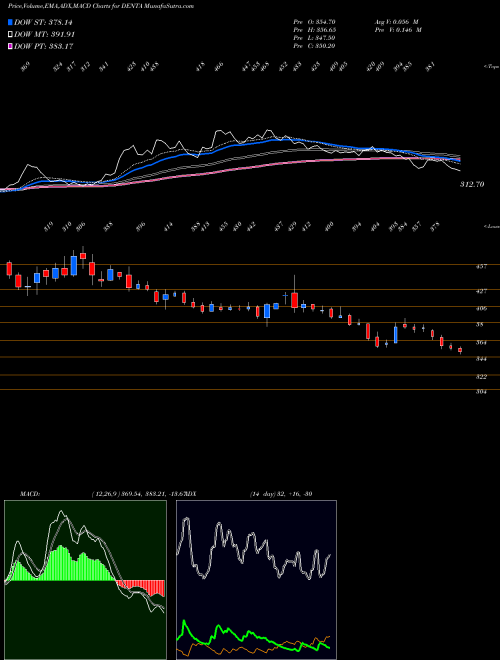Screen dimensions: 500x660
Task: Click the 'Pre C: 350.20' value
Action: pyautogui.click(x=314, y=46)
